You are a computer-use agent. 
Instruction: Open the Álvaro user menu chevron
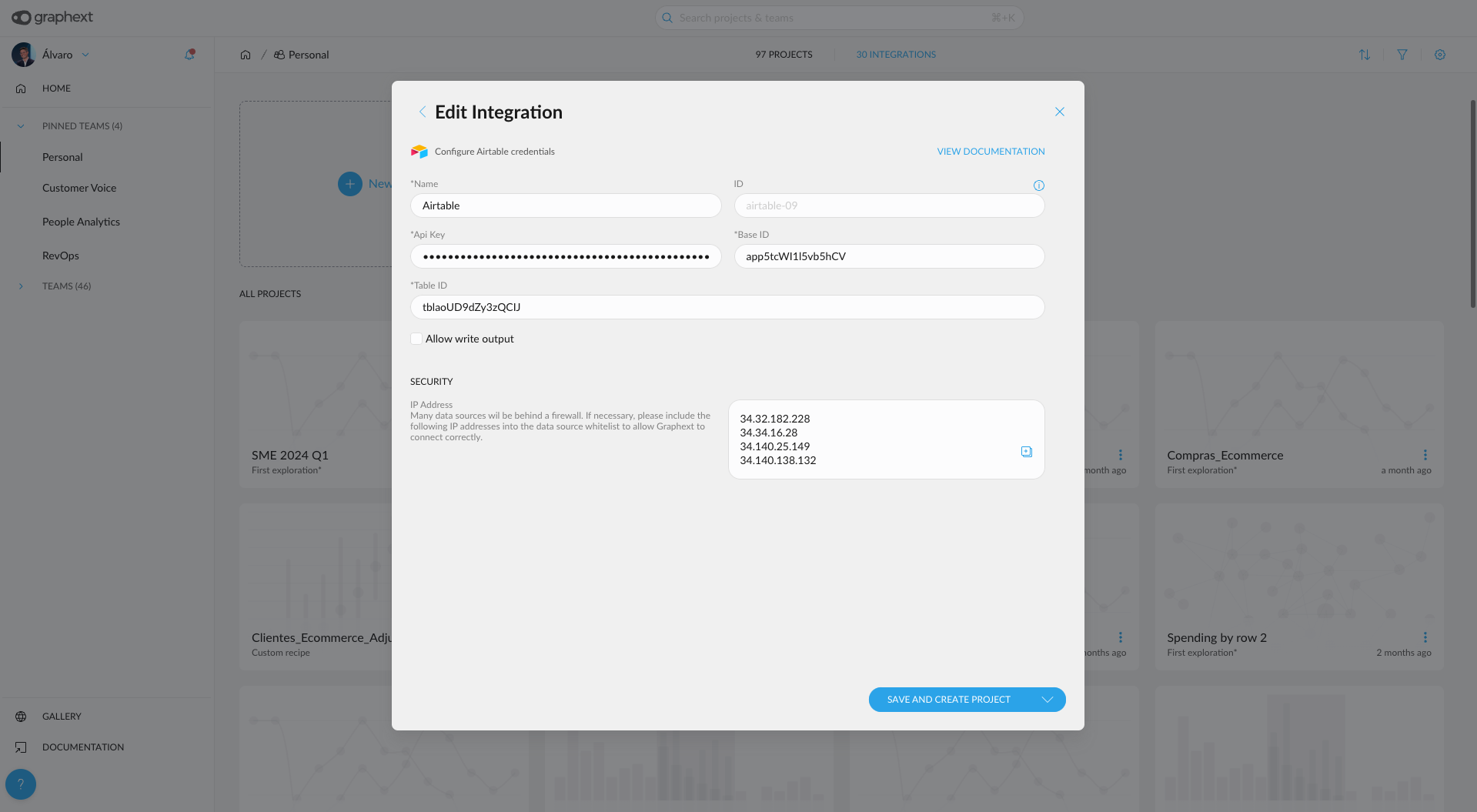(x=85, y=55)
